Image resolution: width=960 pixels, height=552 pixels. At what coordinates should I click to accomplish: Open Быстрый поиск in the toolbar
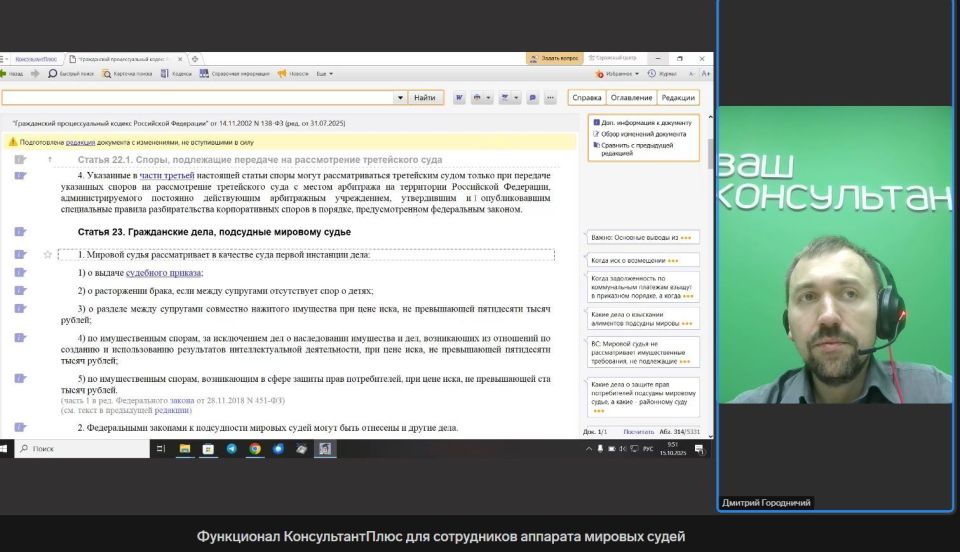point(70,74)
